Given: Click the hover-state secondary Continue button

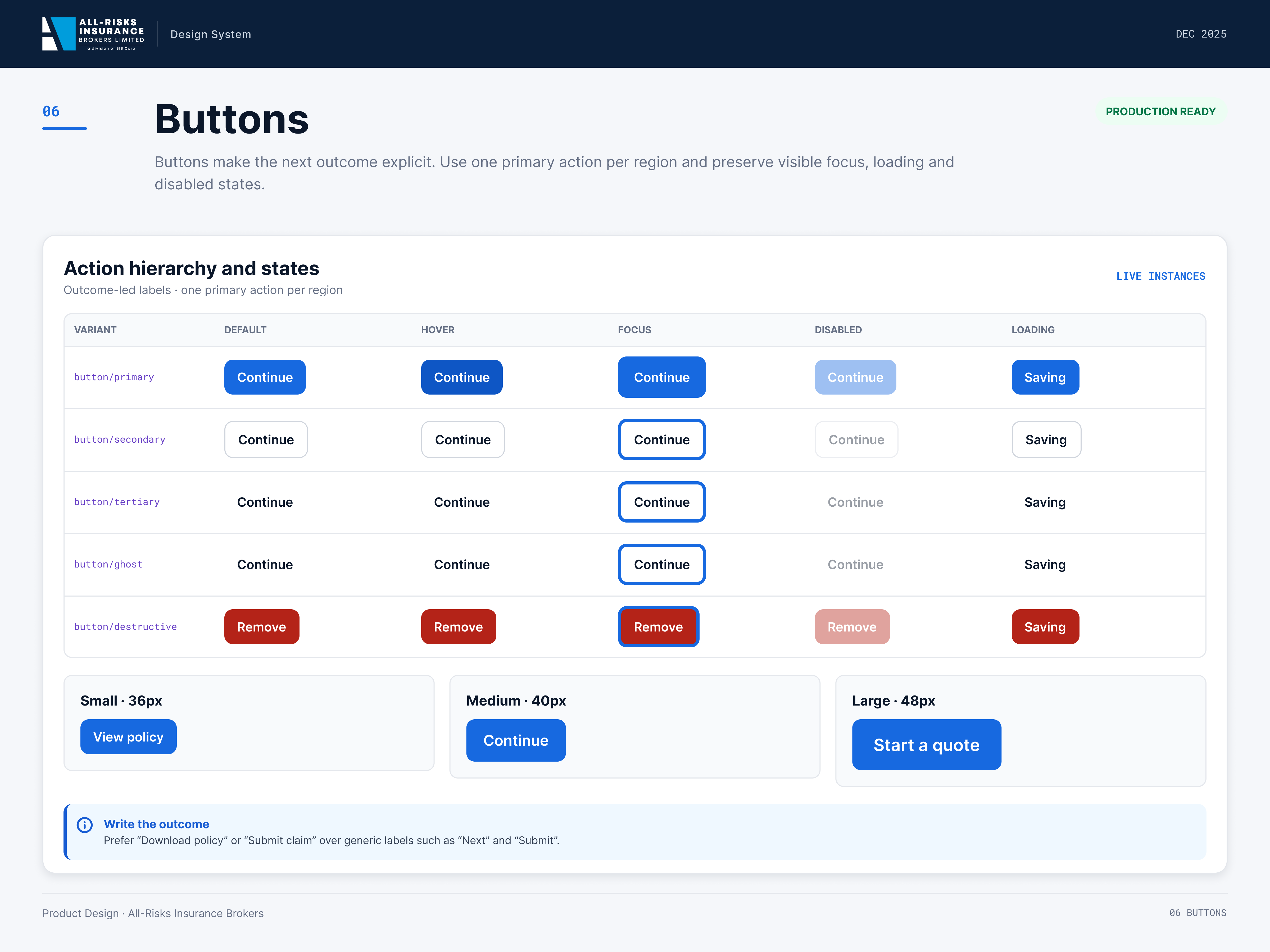Looking at the screenshot, I should pos(463,440).
